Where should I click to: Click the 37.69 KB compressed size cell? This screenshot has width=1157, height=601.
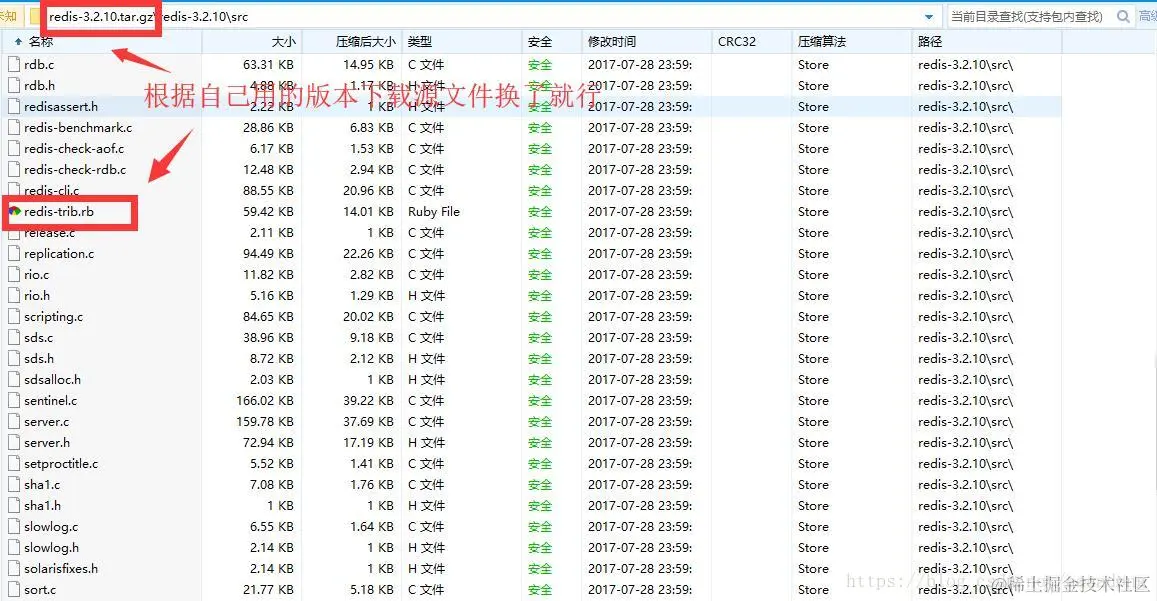click(x=368, y=422)
